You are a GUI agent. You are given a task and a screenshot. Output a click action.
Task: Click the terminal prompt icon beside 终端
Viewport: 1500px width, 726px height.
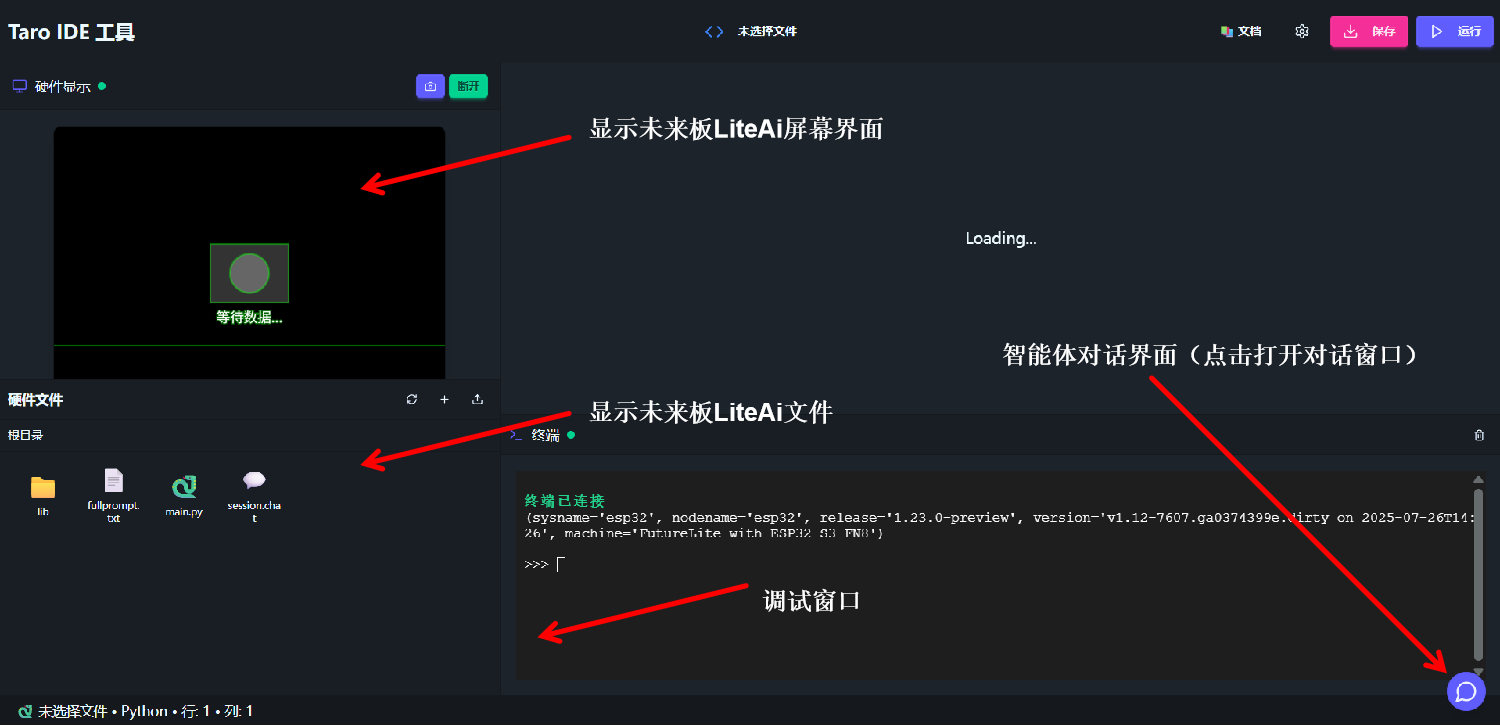516,435
